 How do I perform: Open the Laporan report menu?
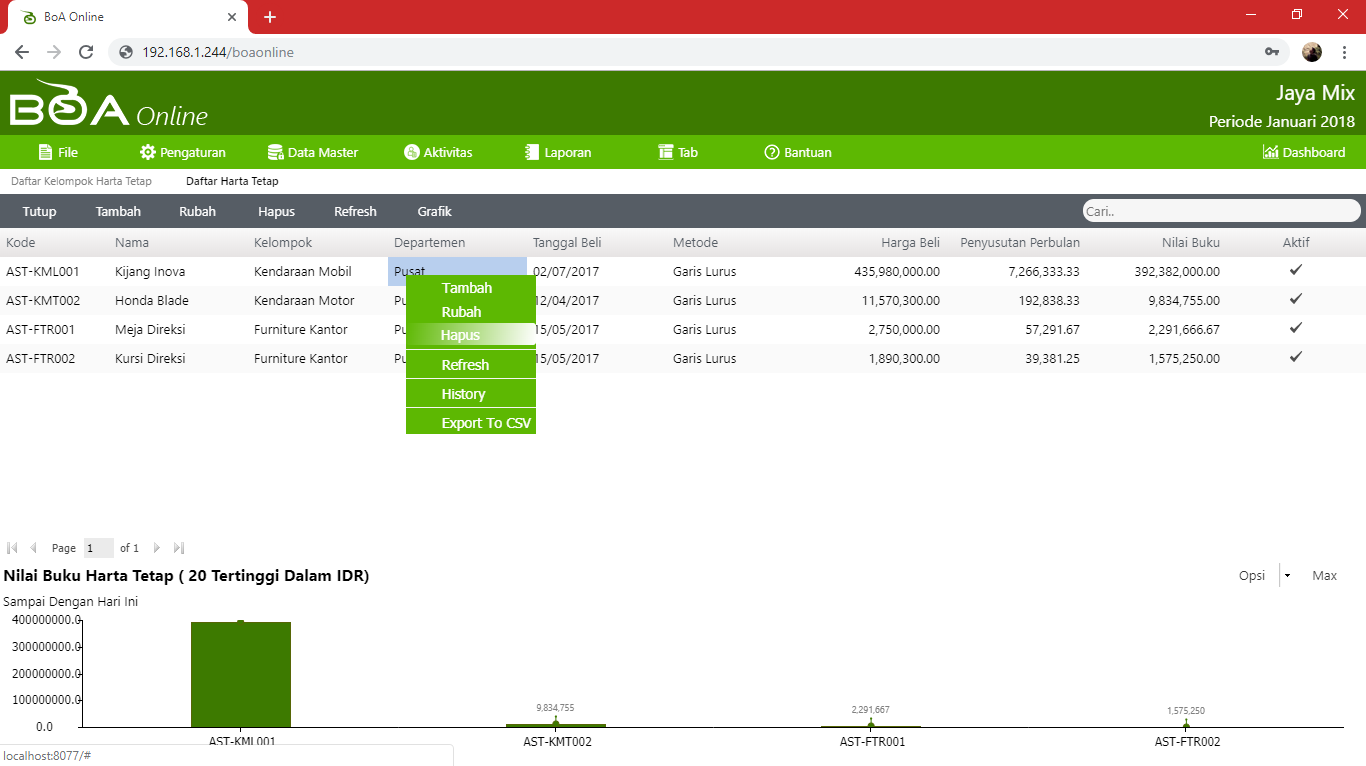pos(532,152)
